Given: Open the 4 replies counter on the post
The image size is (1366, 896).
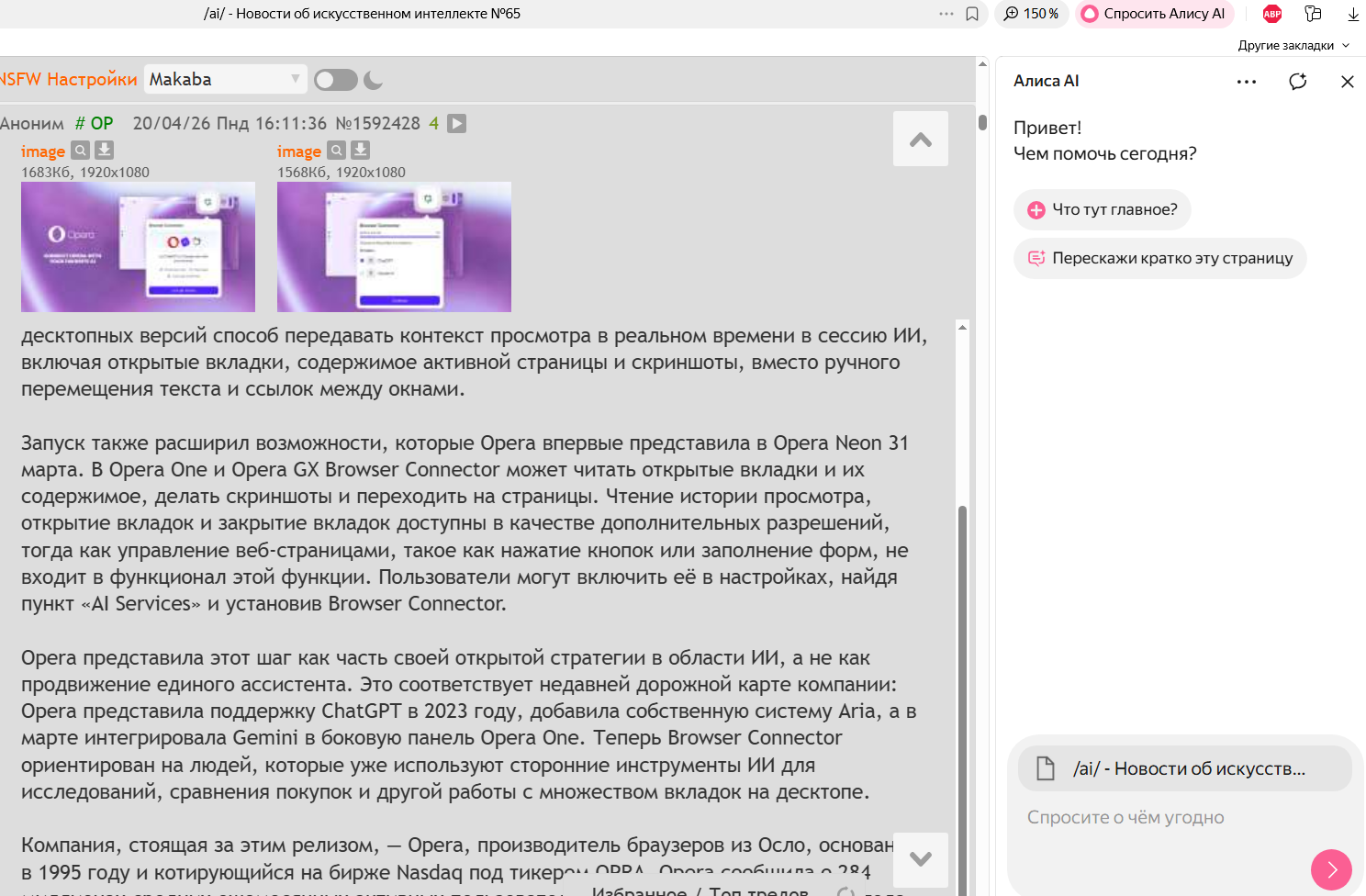Looking at the screenshot, I should coord(434,123).
